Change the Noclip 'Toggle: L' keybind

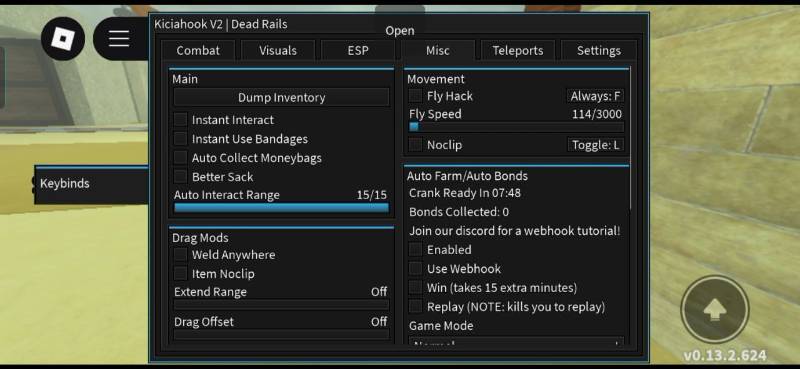[x=595, y=145]
